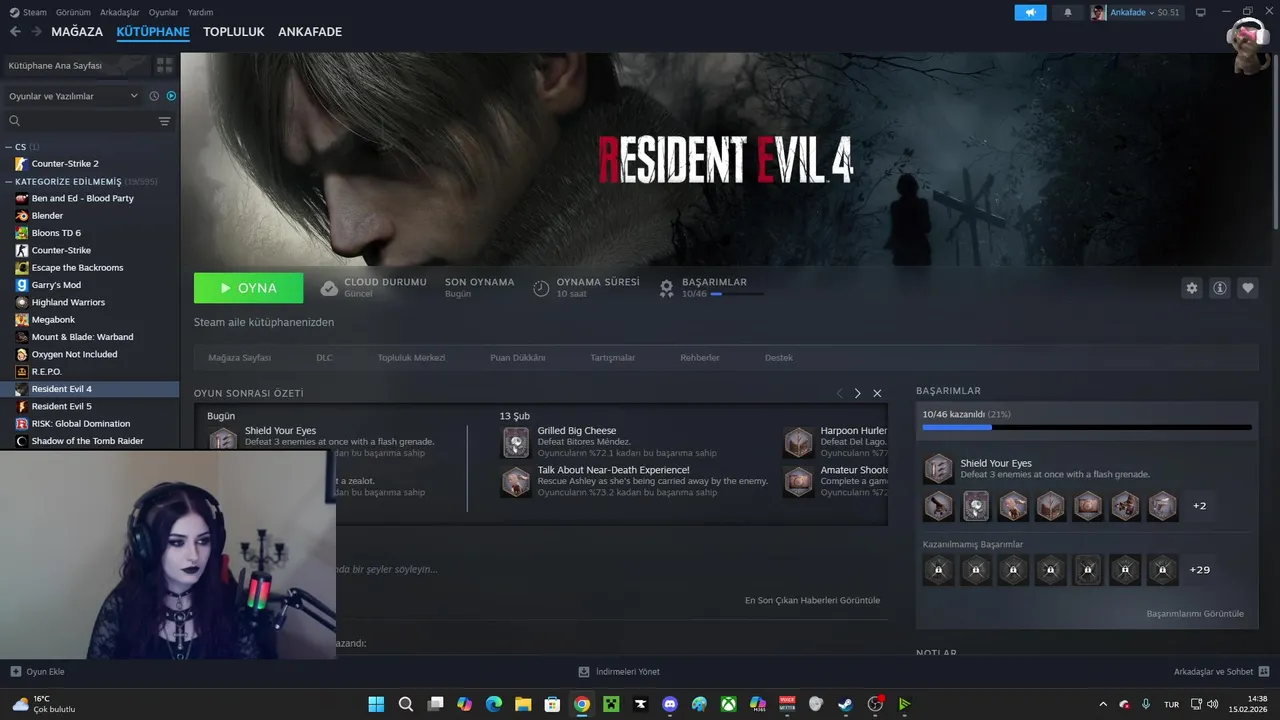1280x720 pixels.
Task: Select Bloons TD 6 in library
Action: (x=90, y=233)
